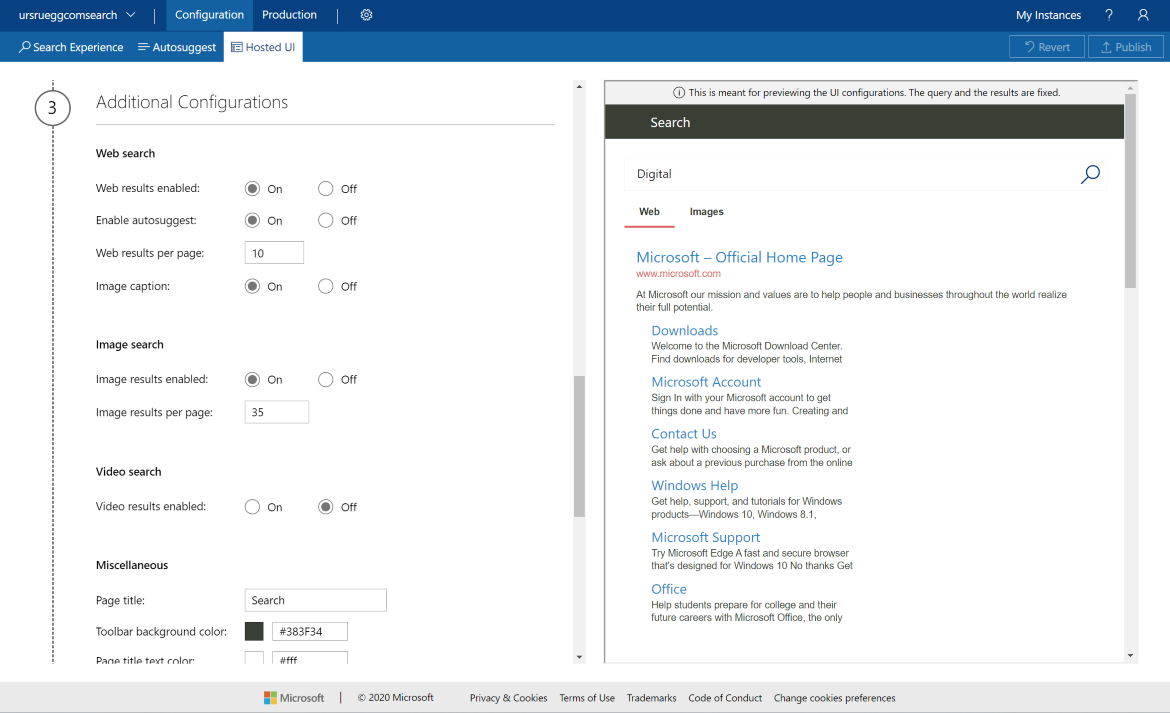Image resolution: width=1170 pixels, height=713 pixels.
Task: Click the preview pane scroll down arrow
Action: (x=1130, y=656)
